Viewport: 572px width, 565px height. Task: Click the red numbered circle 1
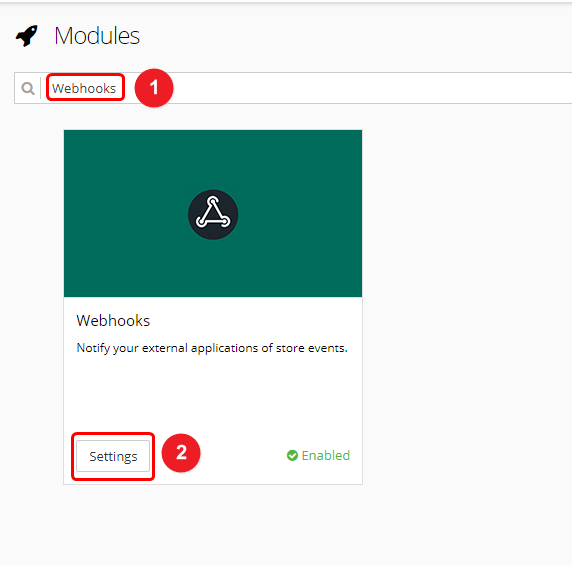point(154,88)
